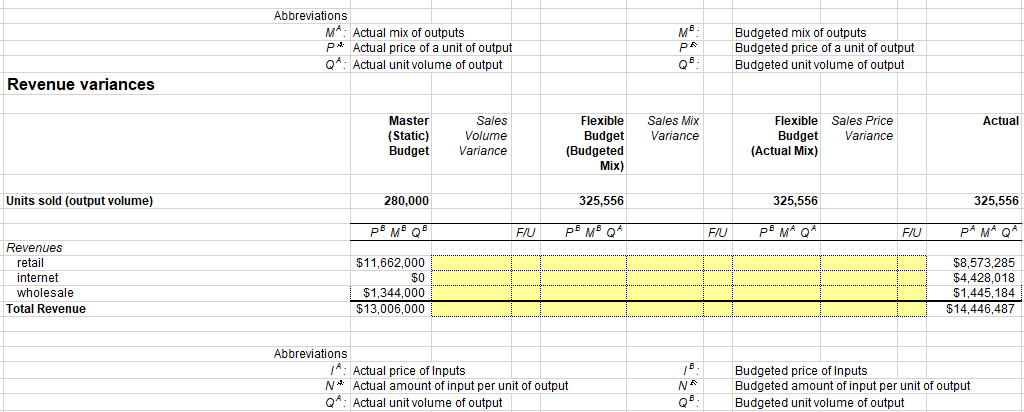Select the $11,662,000 retail budget cell
Image resolution: width=1024 pixels, height=412 pixels.
pyautogui.click(x=391, y=263)
